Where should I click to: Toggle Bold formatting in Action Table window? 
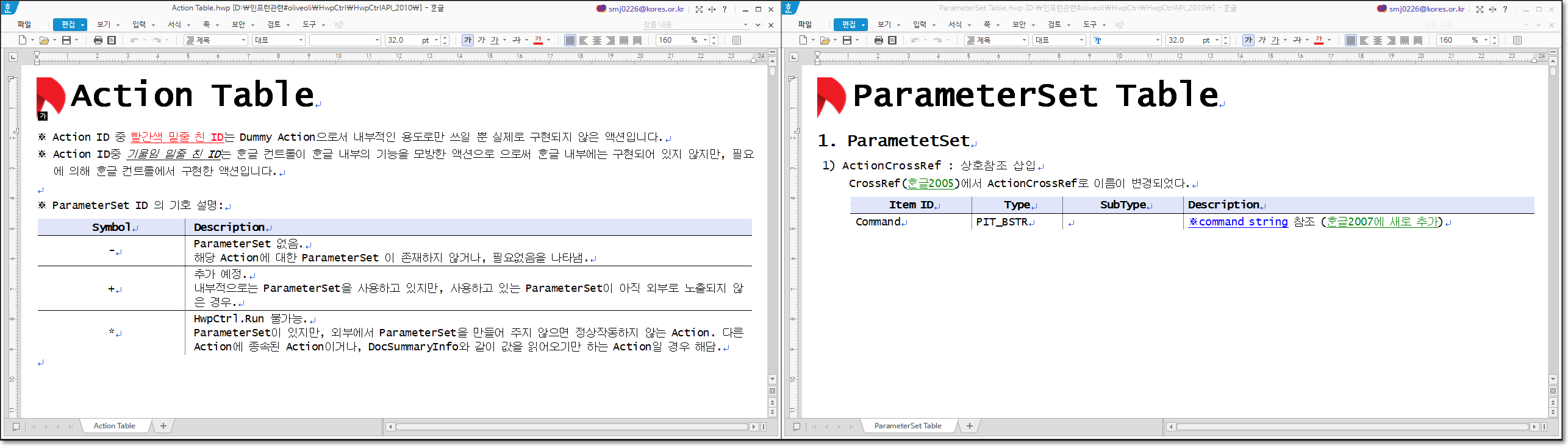468,40
